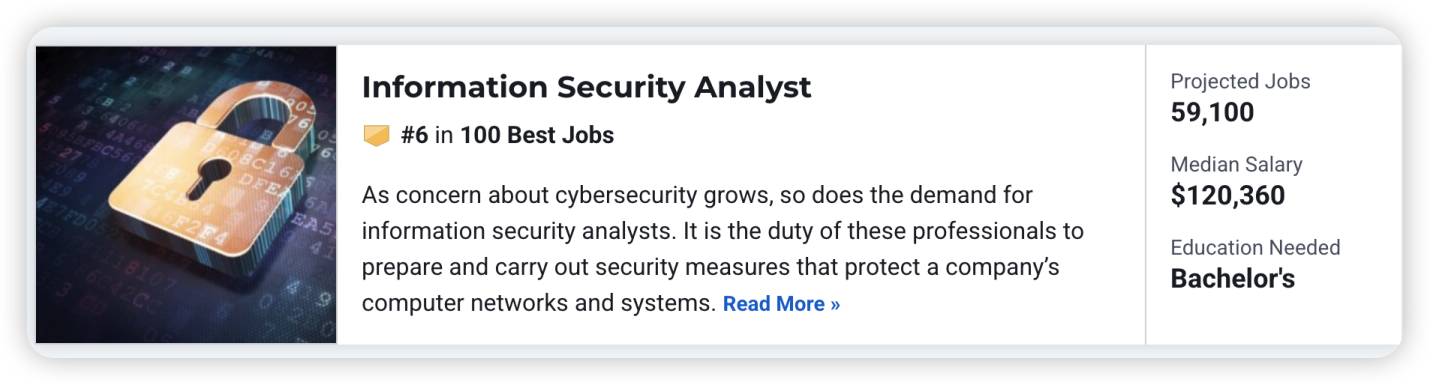Follow the Read More » link
1430x385 pixels.
[781, 303]
